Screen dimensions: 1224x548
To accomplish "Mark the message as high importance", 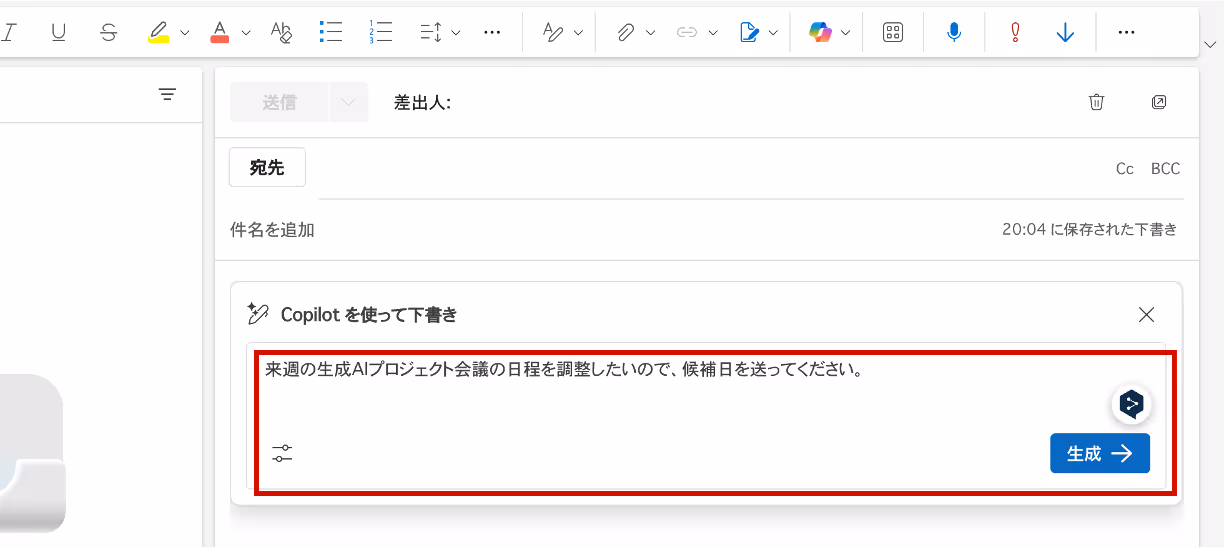I will 1015,32.
